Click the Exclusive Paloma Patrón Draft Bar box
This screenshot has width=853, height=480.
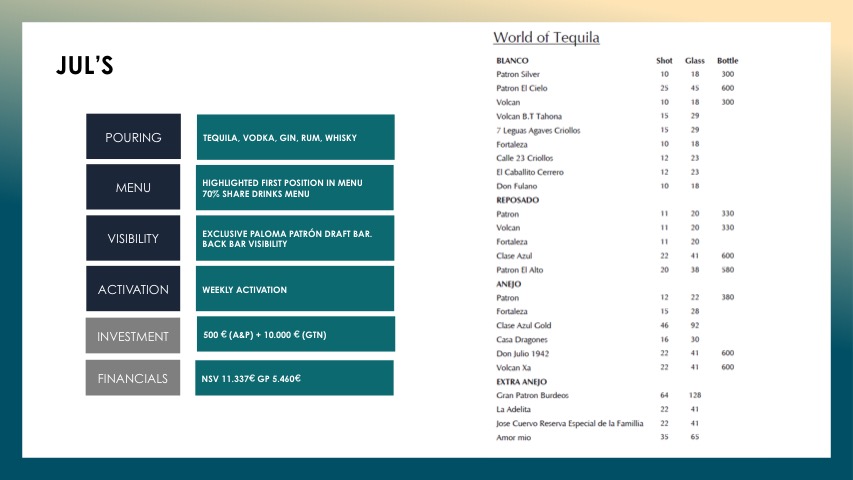pyautogui.click(x=295, y=238)
